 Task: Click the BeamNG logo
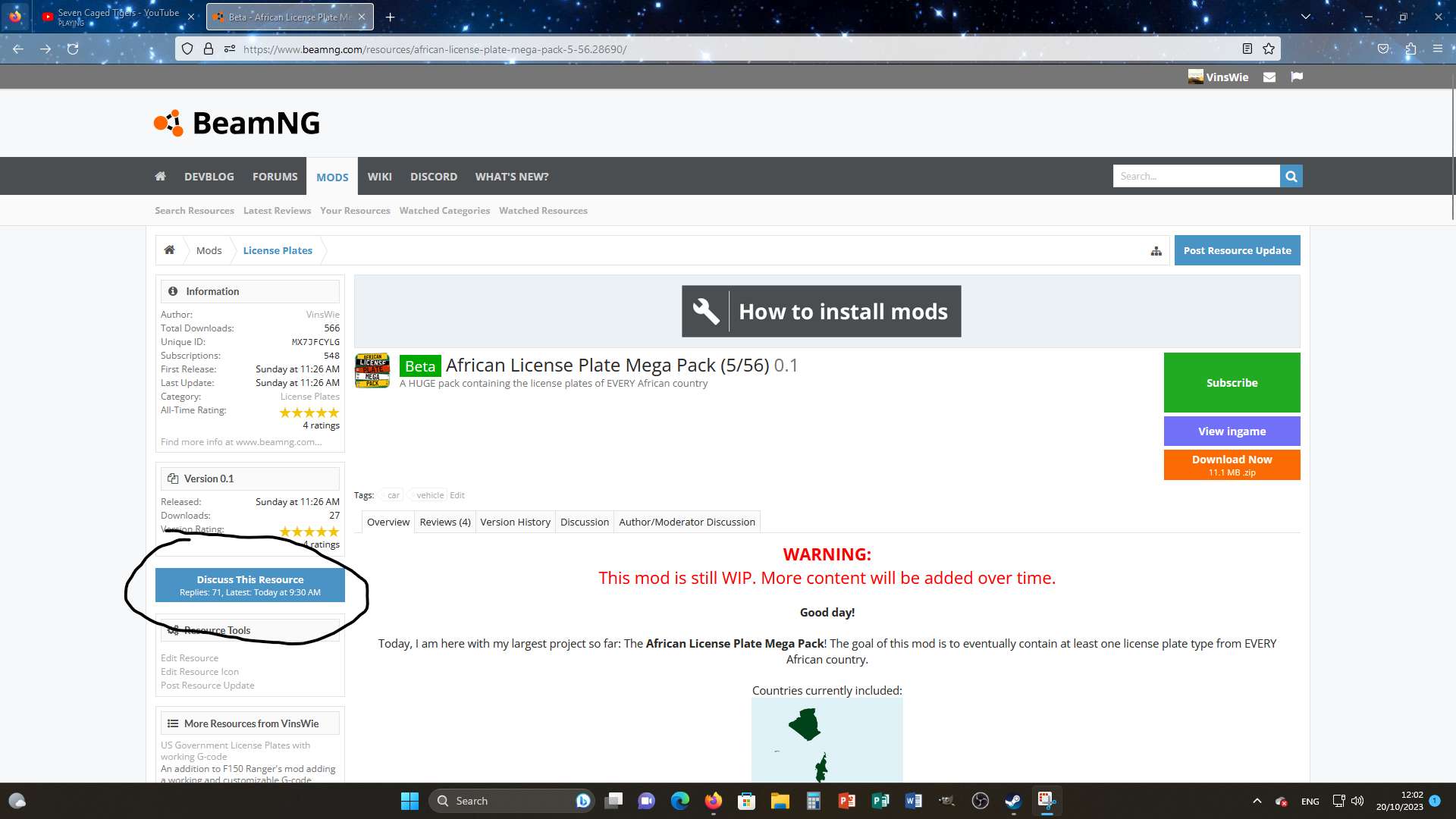(x=237, y=123)
